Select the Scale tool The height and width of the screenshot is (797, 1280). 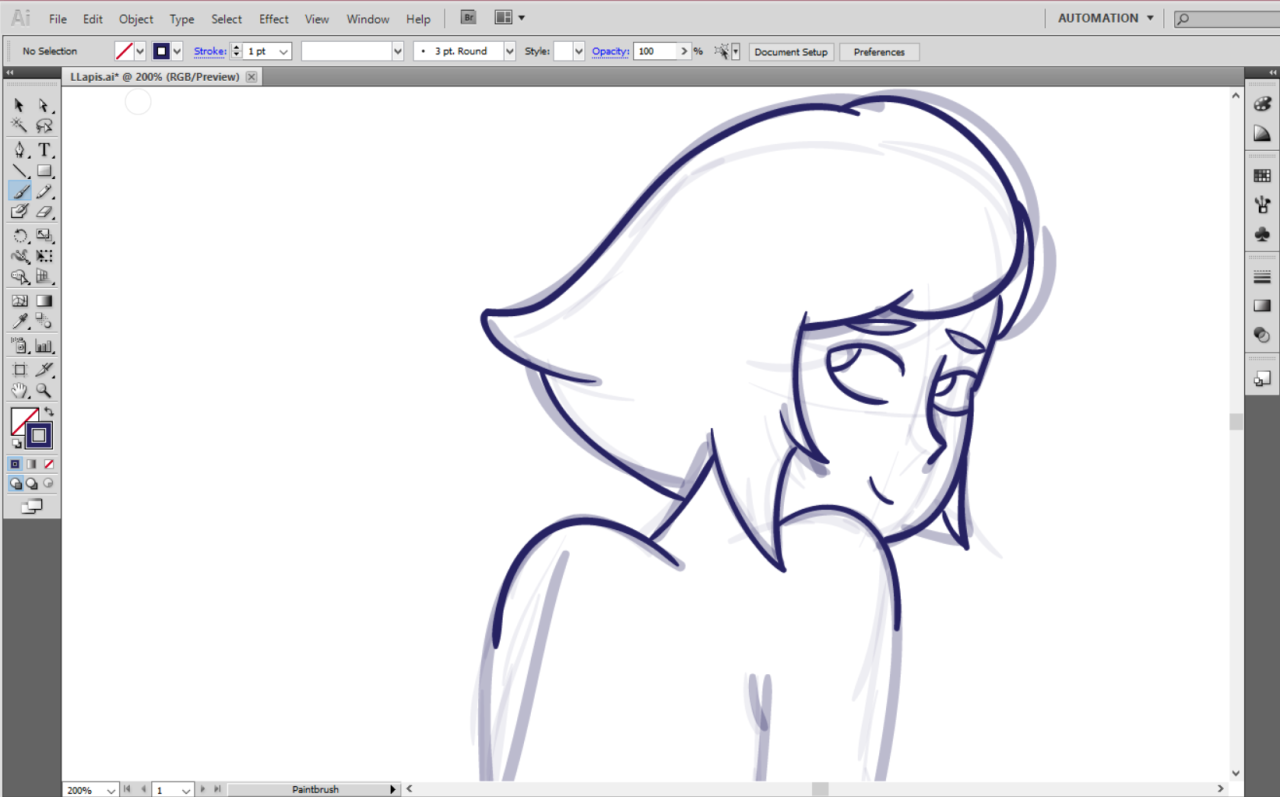click(x=44, y=236)
